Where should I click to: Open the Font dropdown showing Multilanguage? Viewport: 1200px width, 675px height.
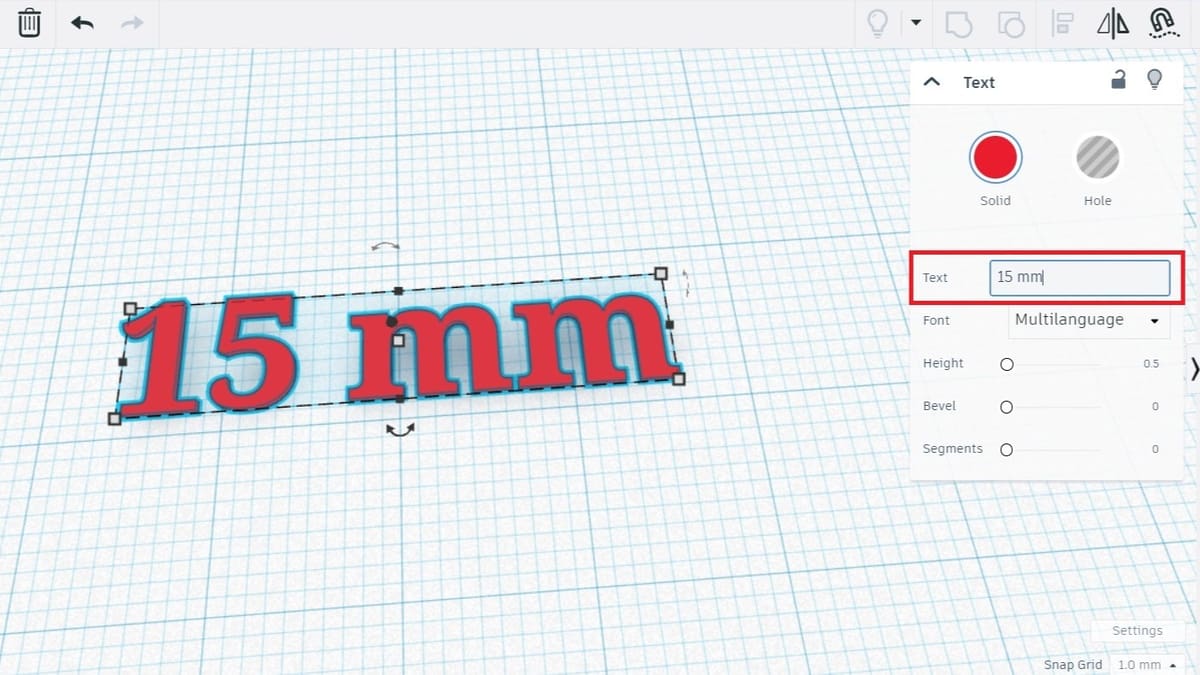pos(1088,321)
